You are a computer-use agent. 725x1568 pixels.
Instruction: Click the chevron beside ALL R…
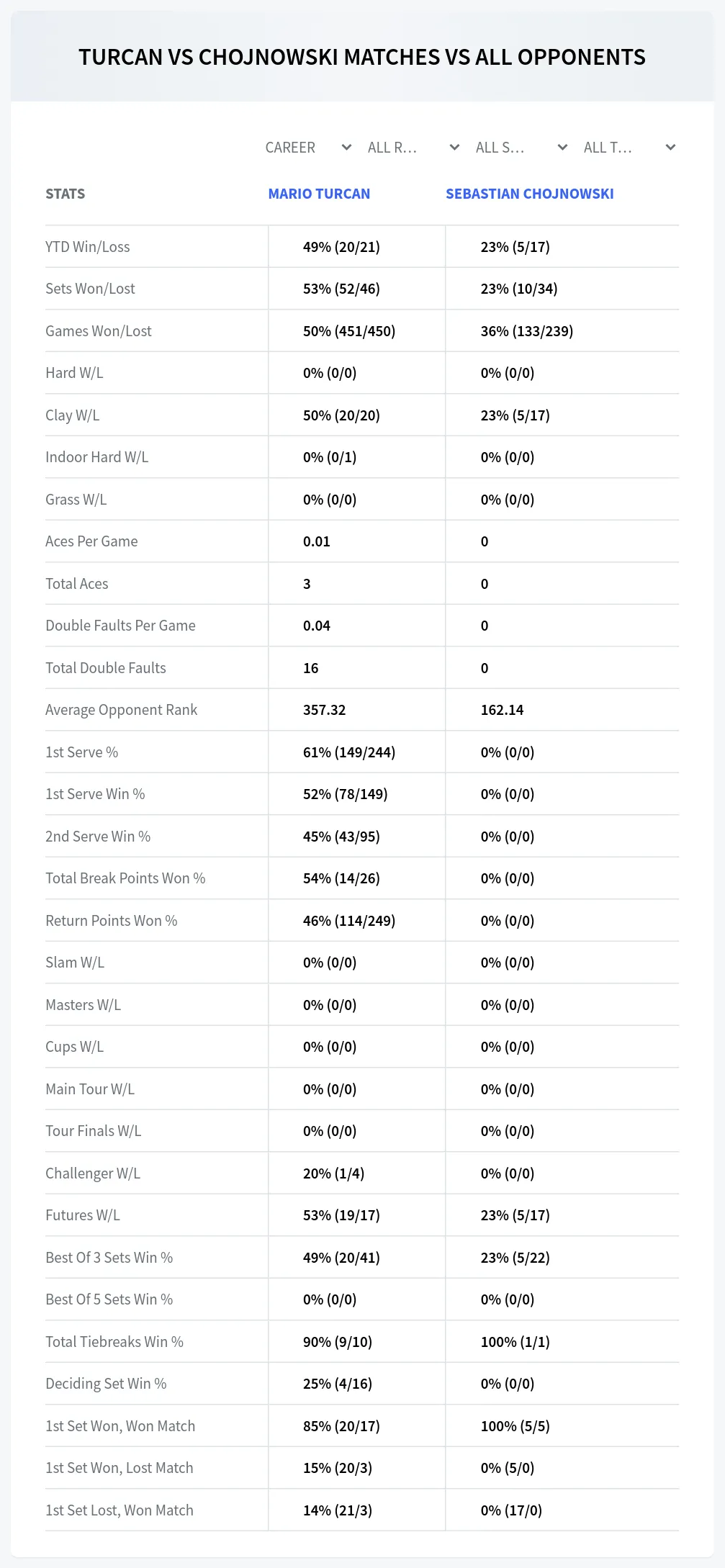[x=454, y=148]
